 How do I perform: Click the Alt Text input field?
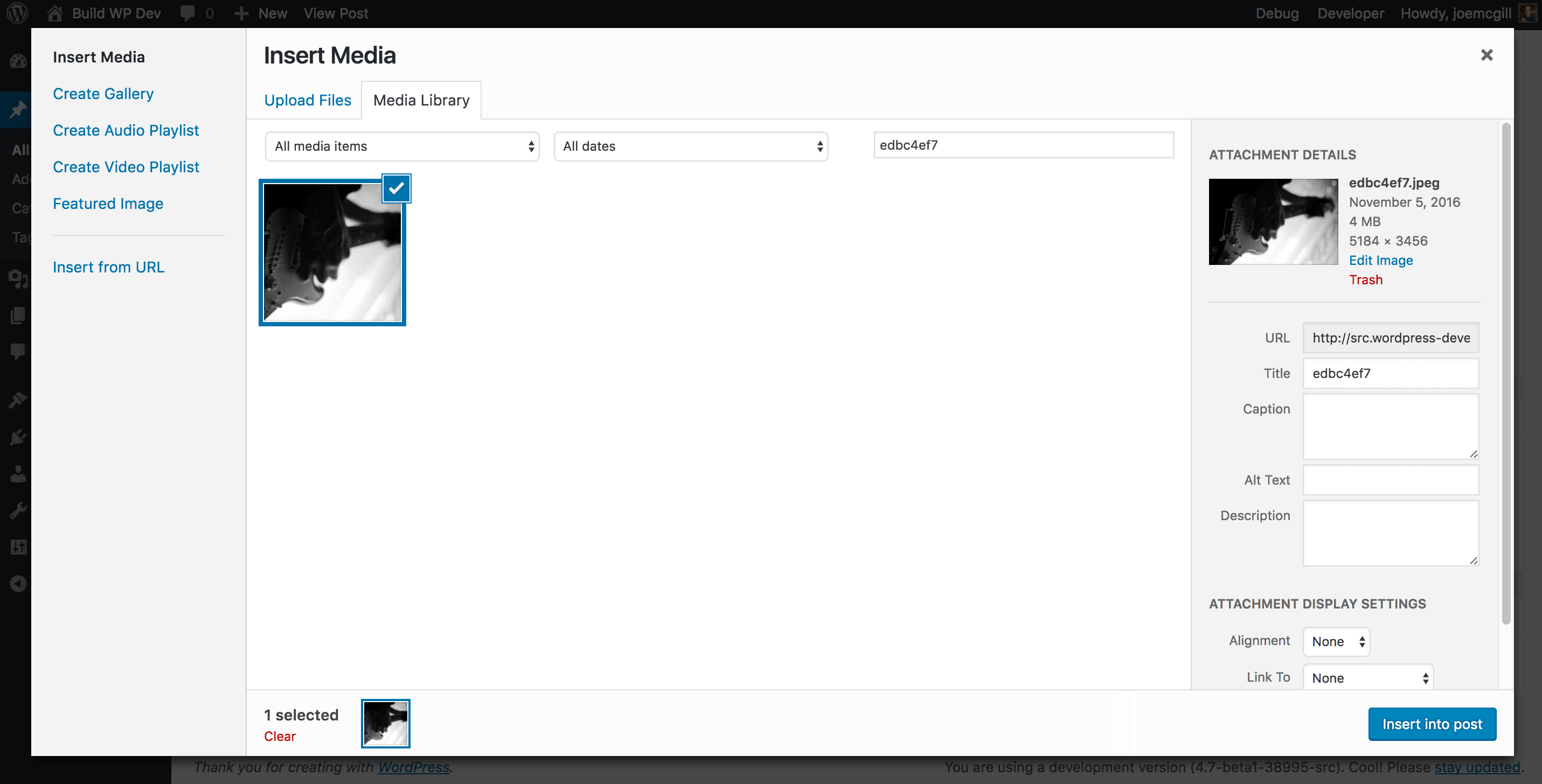1391,480
